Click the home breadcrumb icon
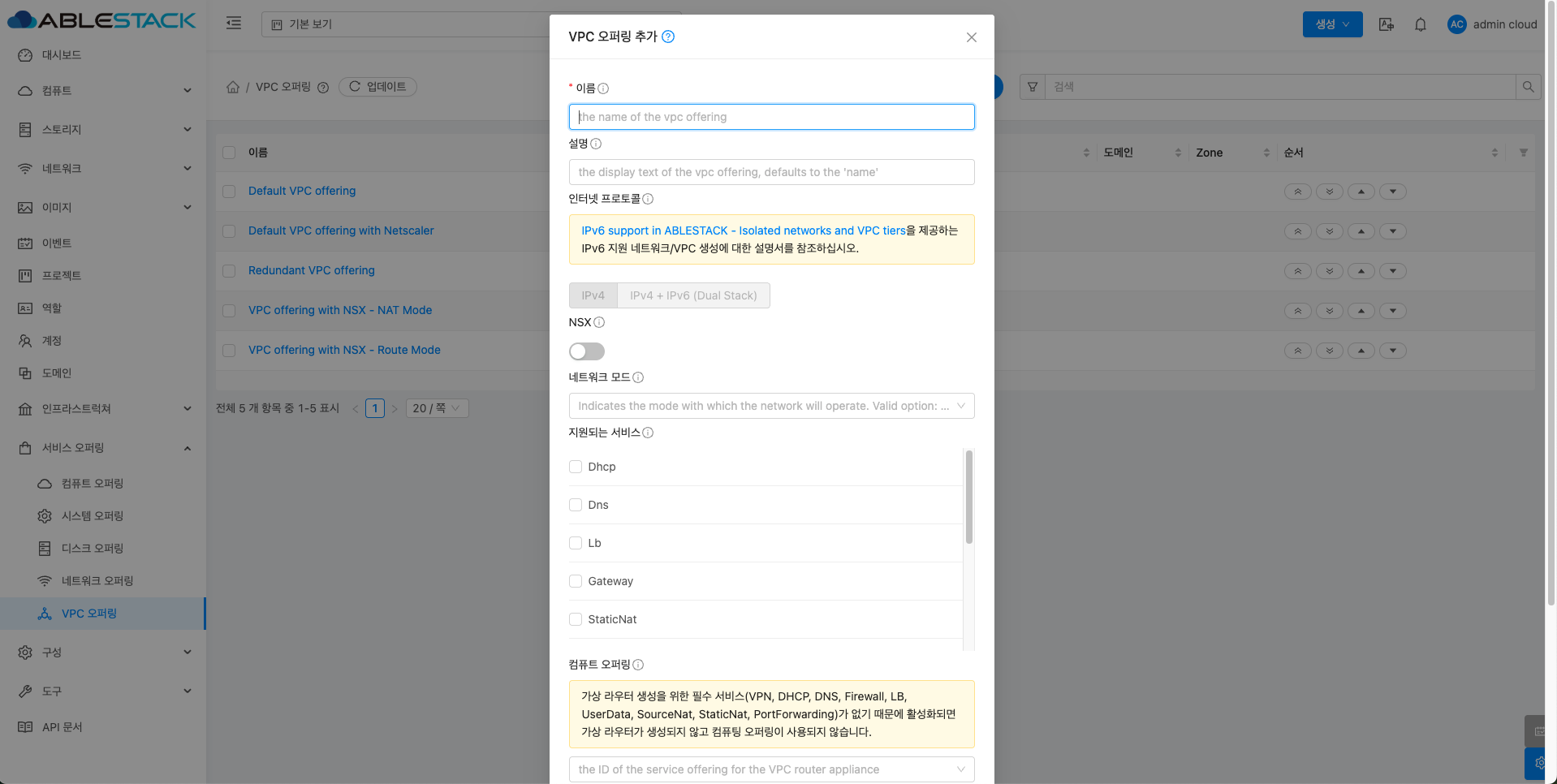 coord(233,87)
